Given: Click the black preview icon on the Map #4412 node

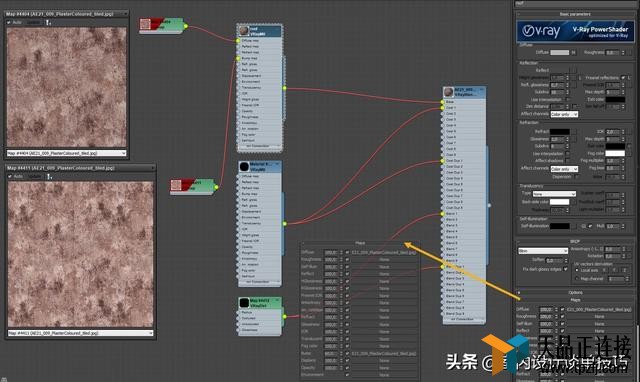Looking at the screenshot, I should pos(244,302).
